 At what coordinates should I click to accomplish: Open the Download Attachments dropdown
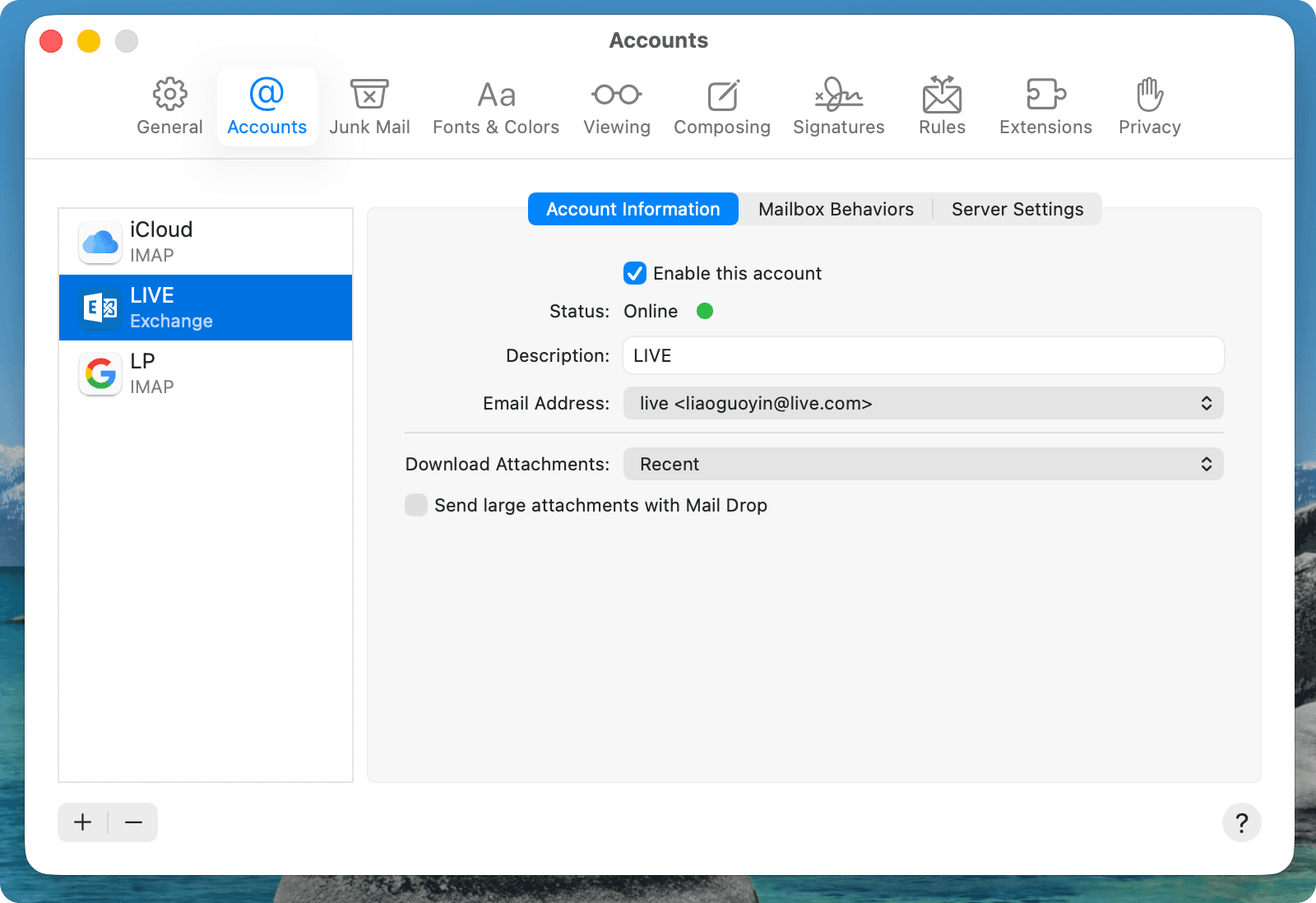[923, 464]
